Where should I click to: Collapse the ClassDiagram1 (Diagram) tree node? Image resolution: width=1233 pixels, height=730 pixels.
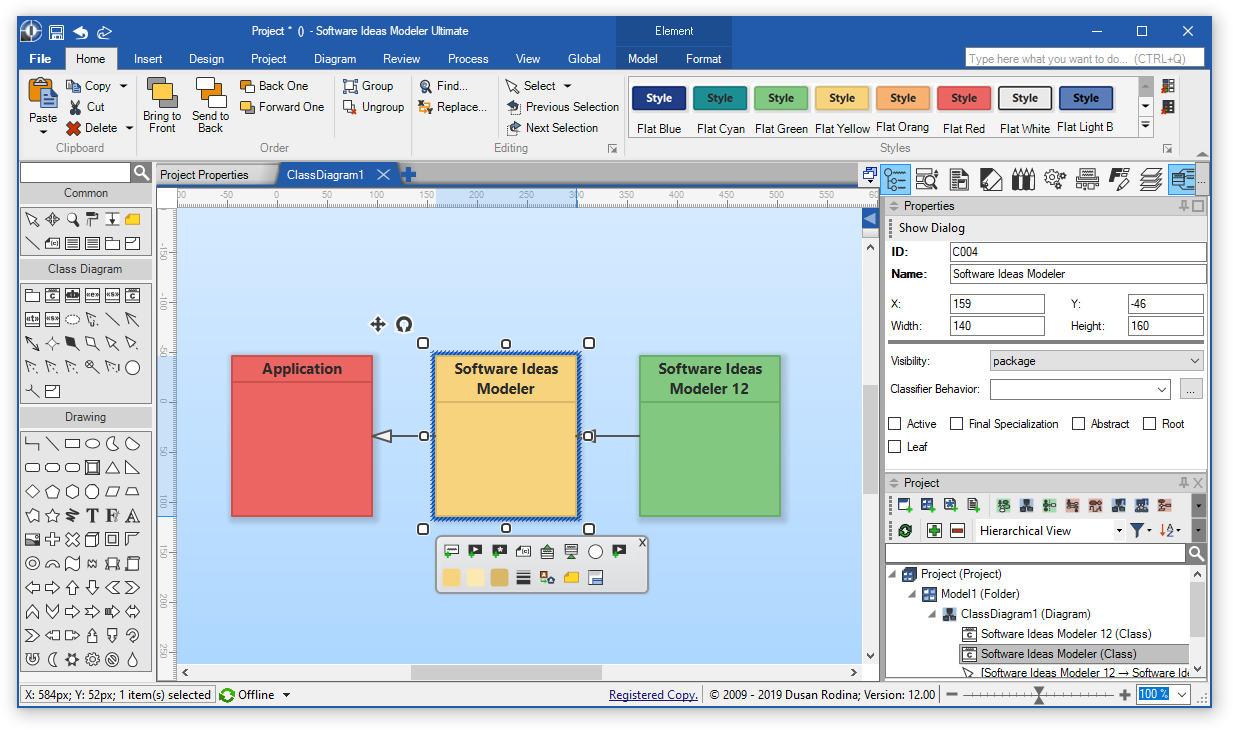pyautogui.click(x=932, y=614)
